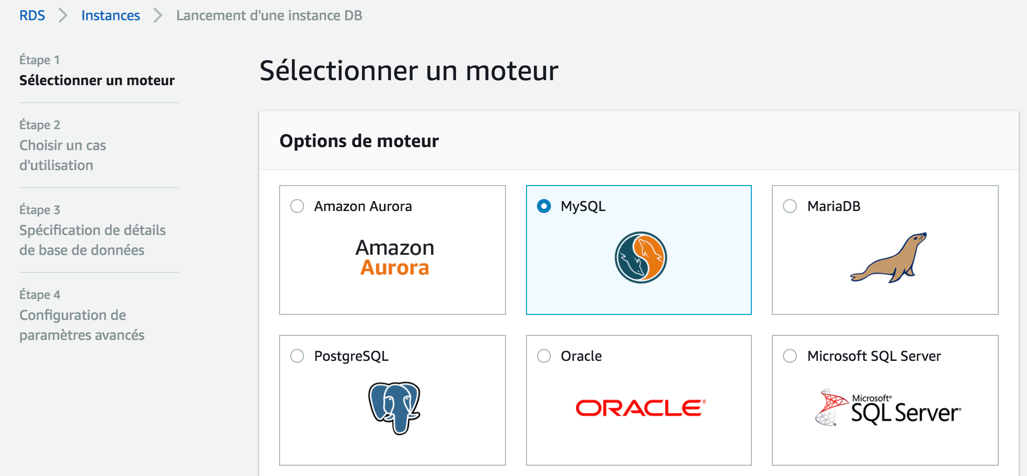The width and height of the screenshot is (1027, 476).
Task: Click the Microsoft SQL Server logo
Action: click(x=888, y=408)
